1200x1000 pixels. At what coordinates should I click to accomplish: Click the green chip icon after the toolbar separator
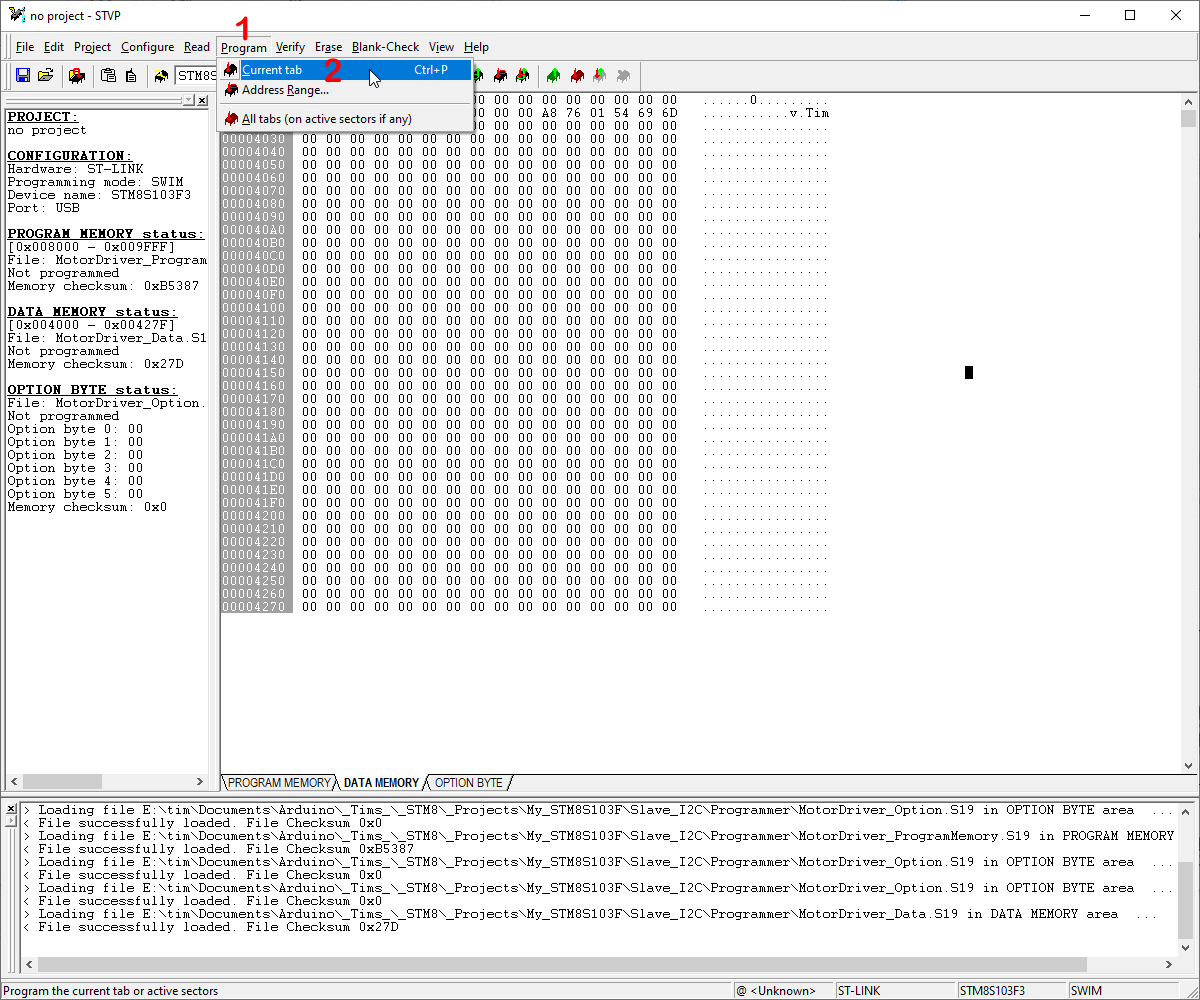pos(554,75)
